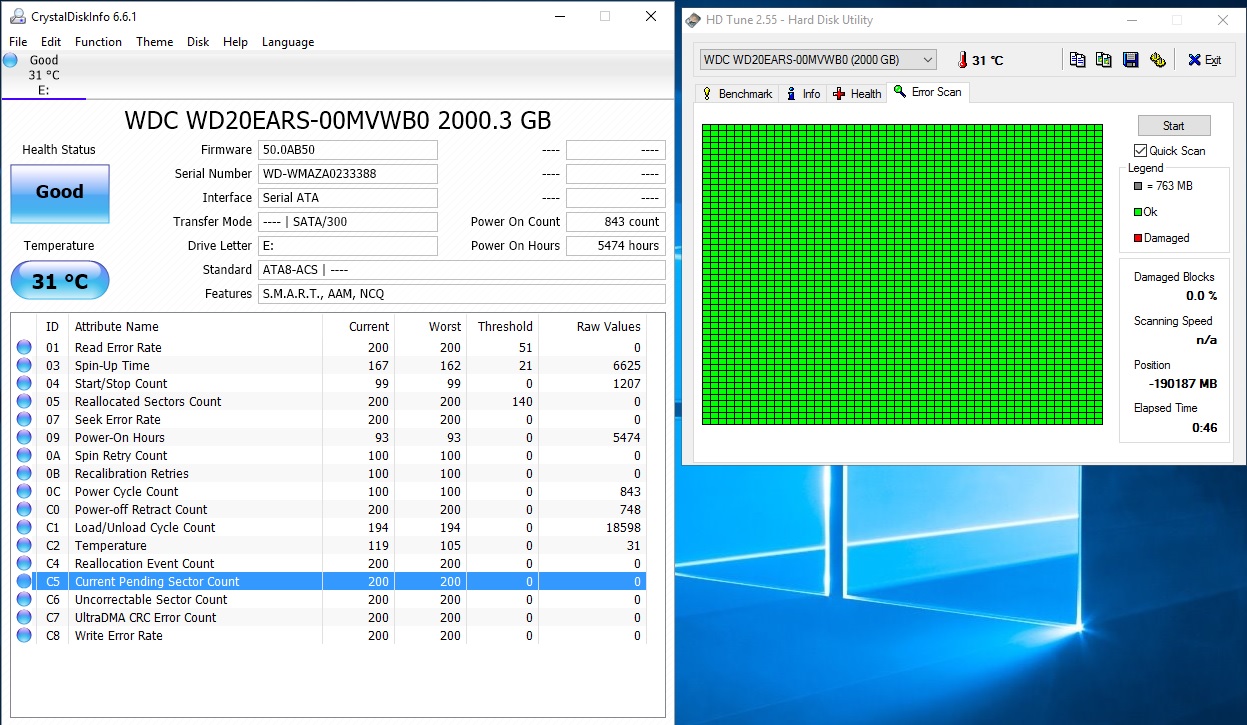Click status orb of Seek Error Rate row
Viewport: 1247px width, 725px height.
pos(24,420)
